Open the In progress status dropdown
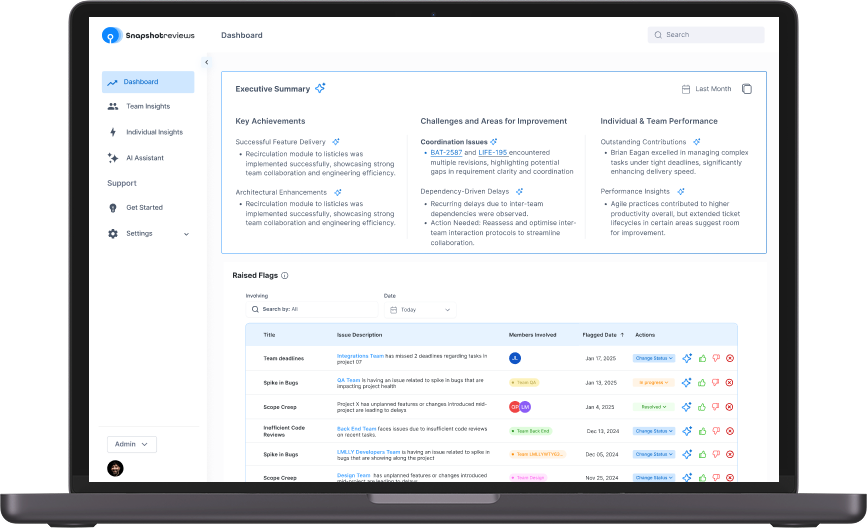The width and height of the screenshot is (867, 528). point(654,383)
